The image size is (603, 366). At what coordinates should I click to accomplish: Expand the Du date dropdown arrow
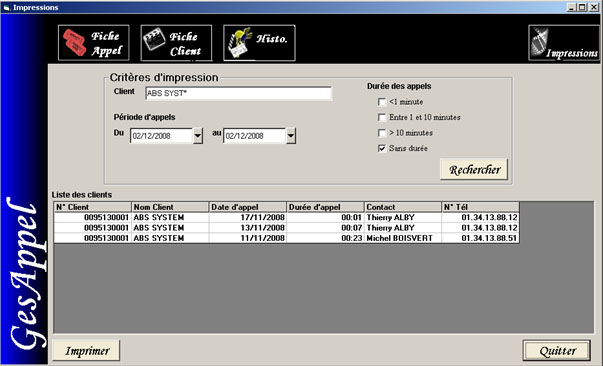pos(198,136)
